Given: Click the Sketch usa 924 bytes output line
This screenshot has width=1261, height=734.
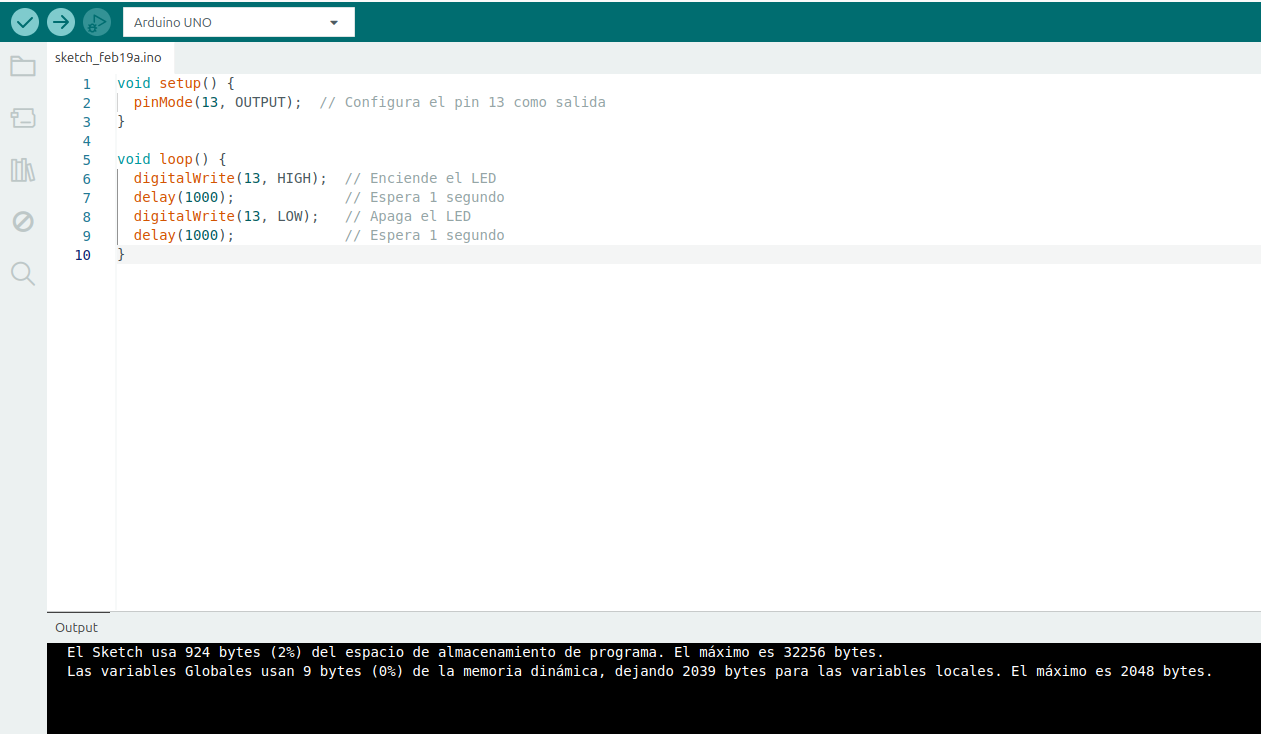Looking at the screenshot, I should click(475, 652).
